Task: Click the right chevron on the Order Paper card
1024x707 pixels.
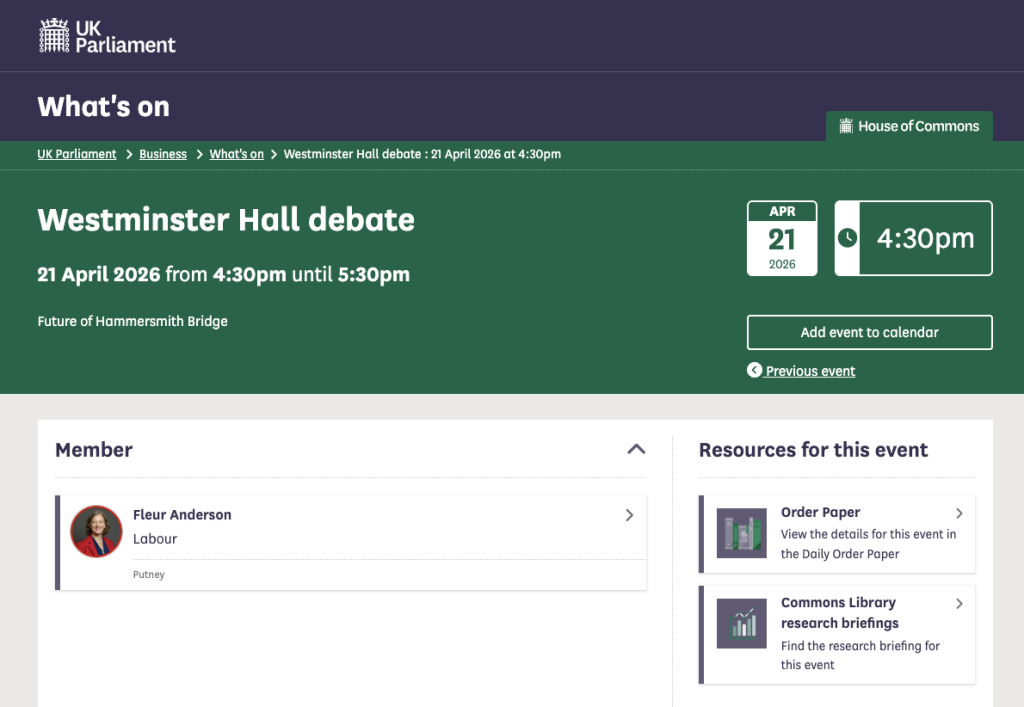Action: (959, 512)
